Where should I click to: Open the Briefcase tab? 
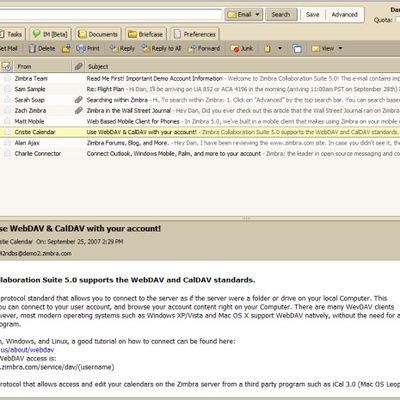coord(146,34)
